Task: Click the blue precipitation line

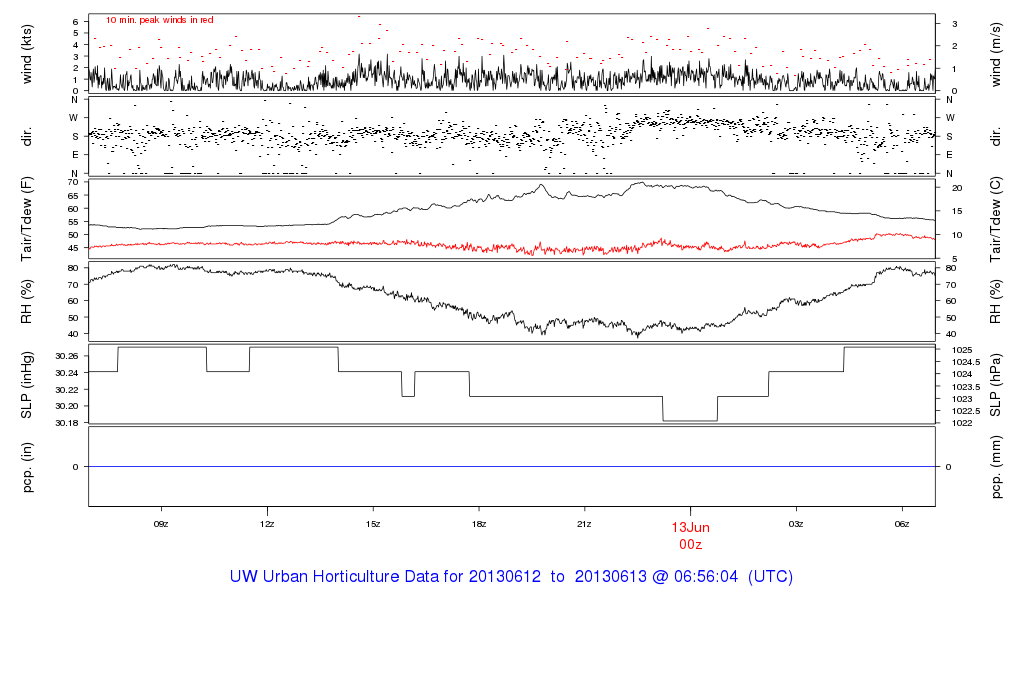Action: pyautogui.click(x=512, y=467)
